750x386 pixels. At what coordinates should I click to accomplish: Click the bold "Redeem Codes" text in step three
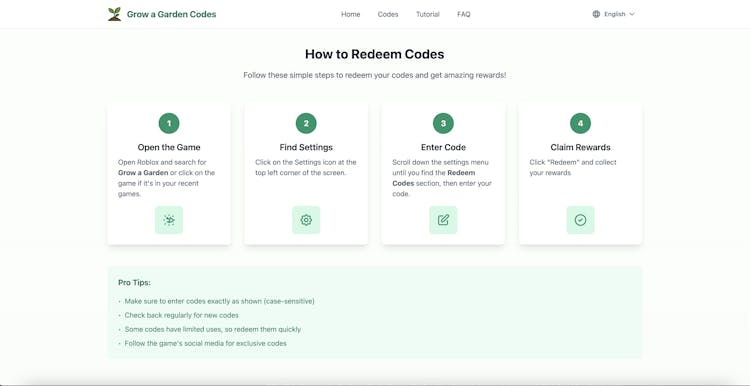[x=434, y=178]
